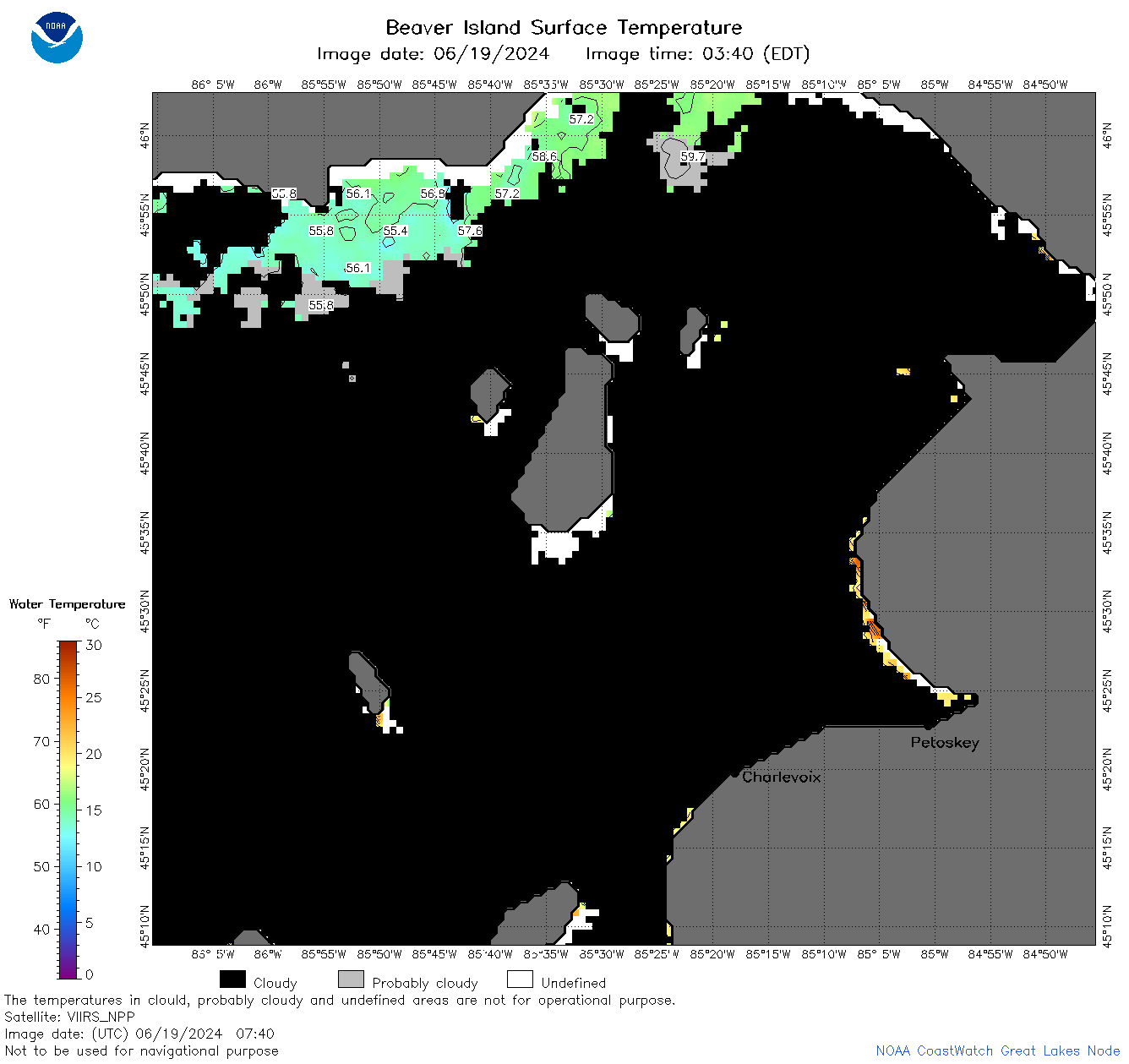Click the 0 Celsius scale tick
This screenshot has height=1064, width=1129.
[x=90, y=974]
